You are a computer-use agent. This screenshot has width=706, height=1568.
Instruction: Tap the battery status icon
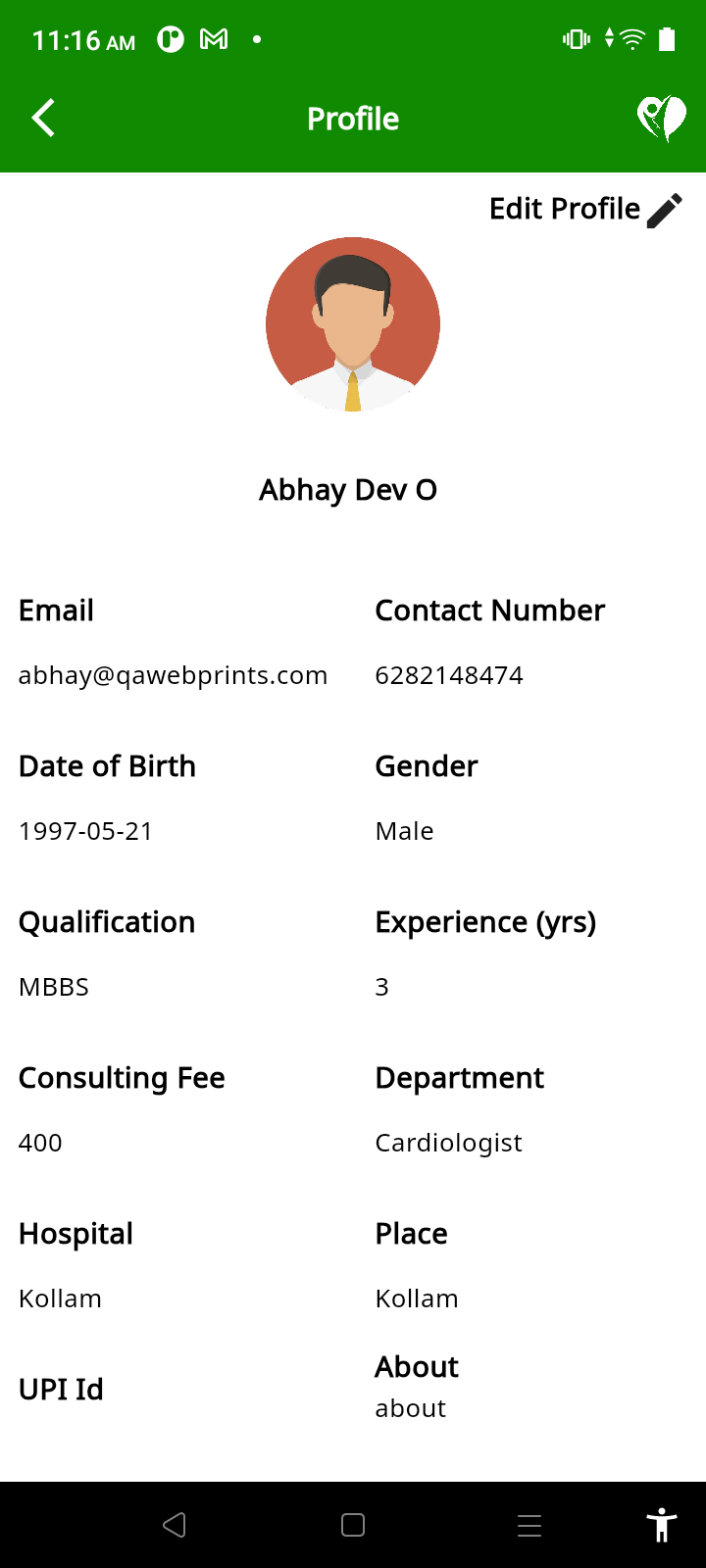click(667, 39)
